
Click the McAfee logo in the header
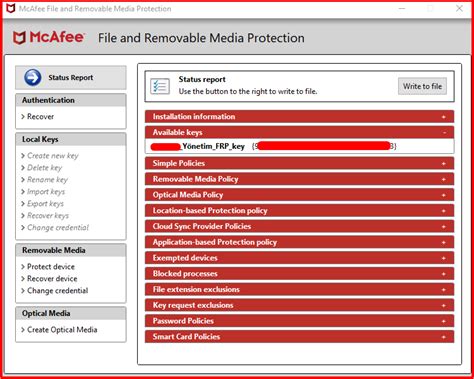pyautogui.click(x=49, y=38)
